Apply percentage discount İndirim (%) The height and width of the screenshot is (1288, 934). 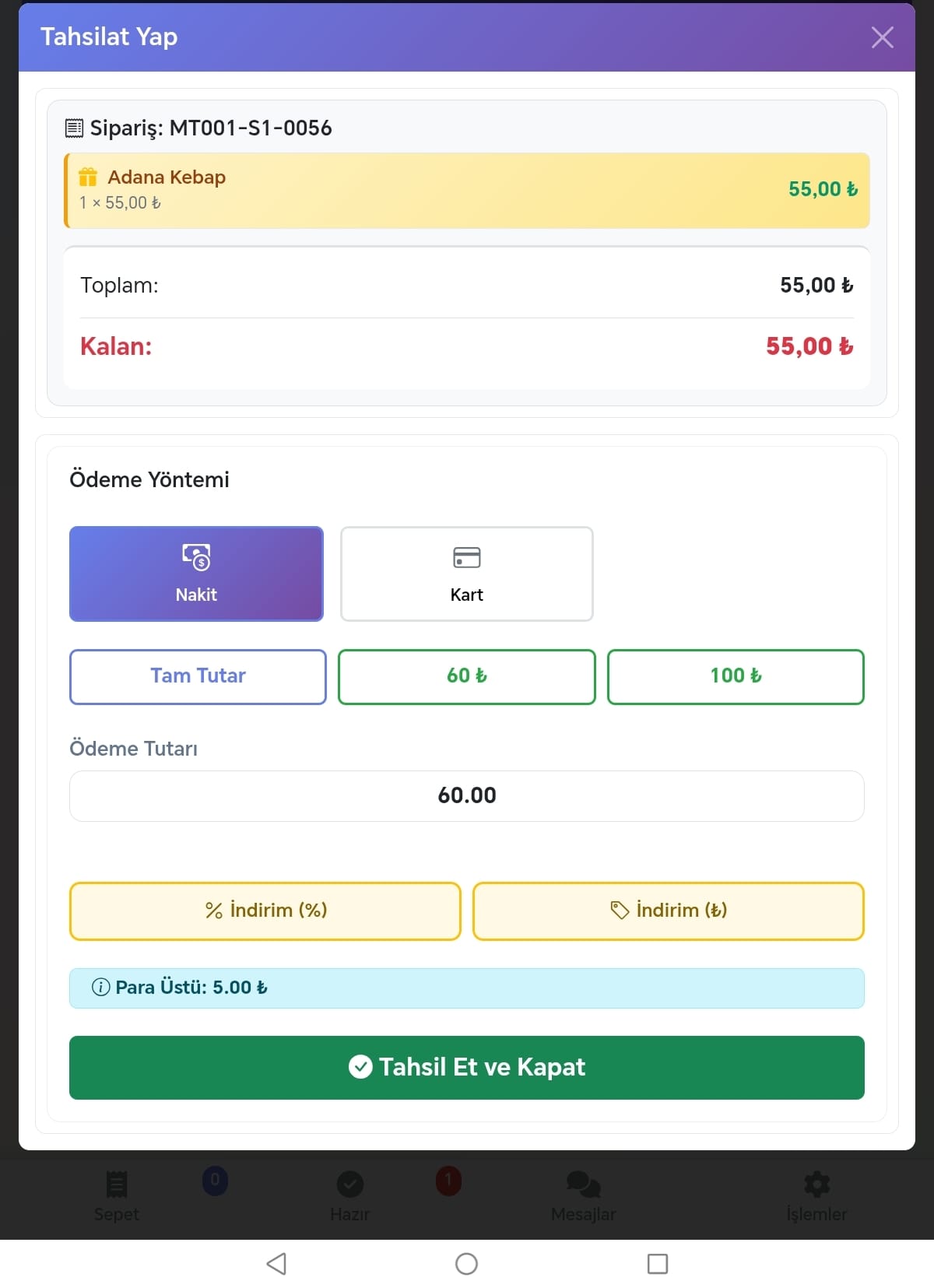tap(265, 911)
